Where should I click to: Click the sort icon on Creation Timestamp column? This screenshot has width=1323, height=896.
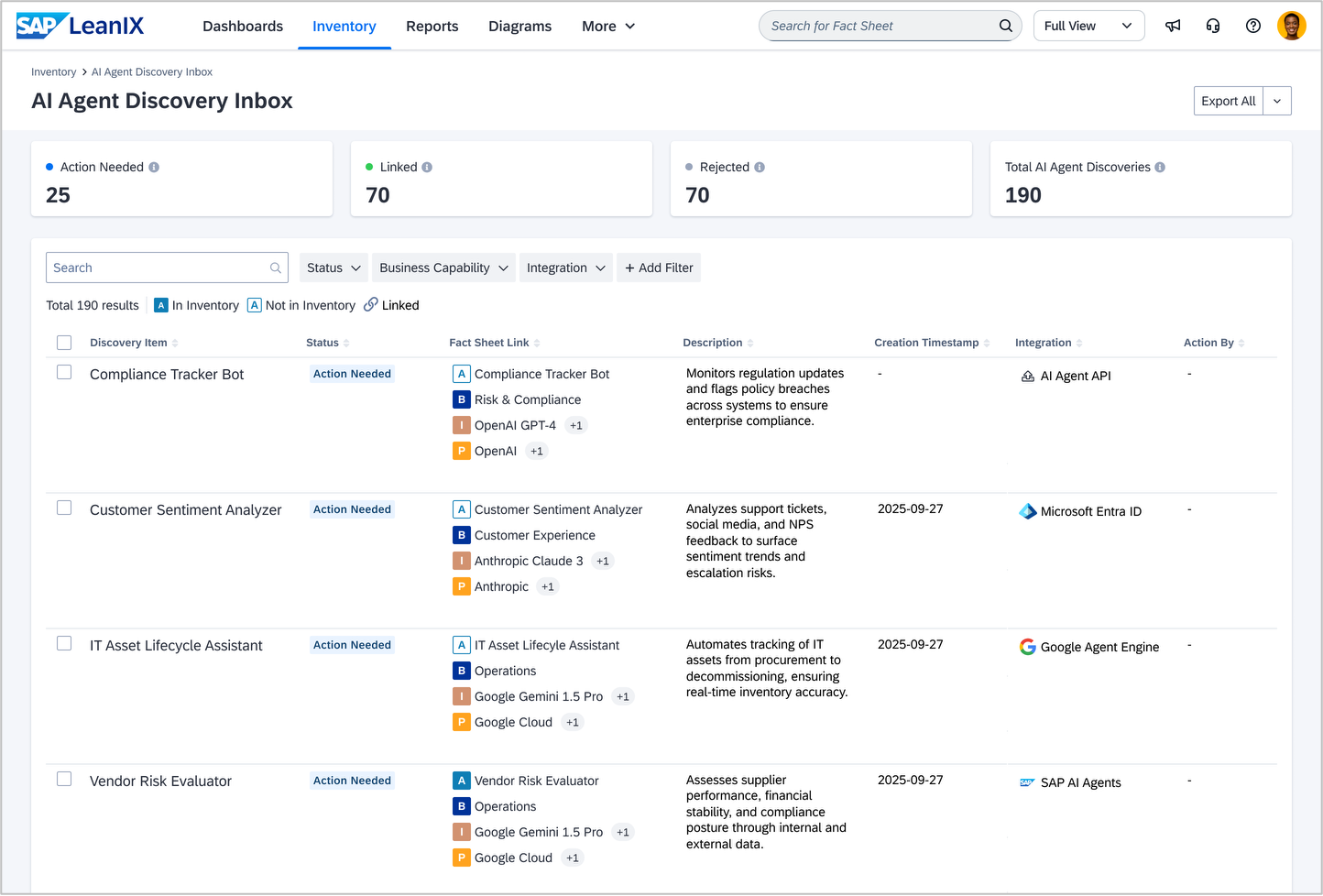pos(987,344)
